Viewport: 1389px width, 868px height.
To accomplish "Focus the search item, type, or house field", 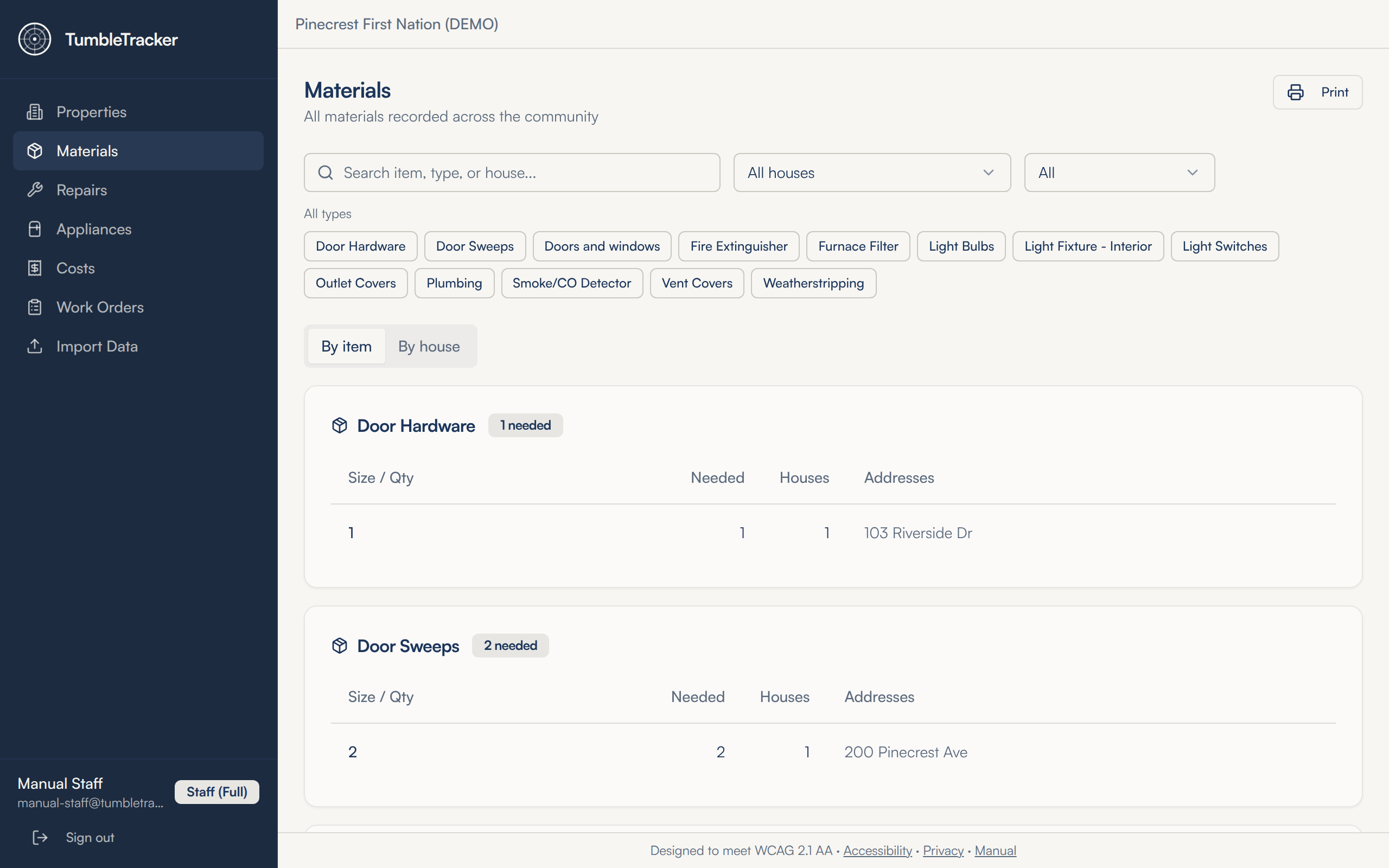I will [x=512, y=173].
